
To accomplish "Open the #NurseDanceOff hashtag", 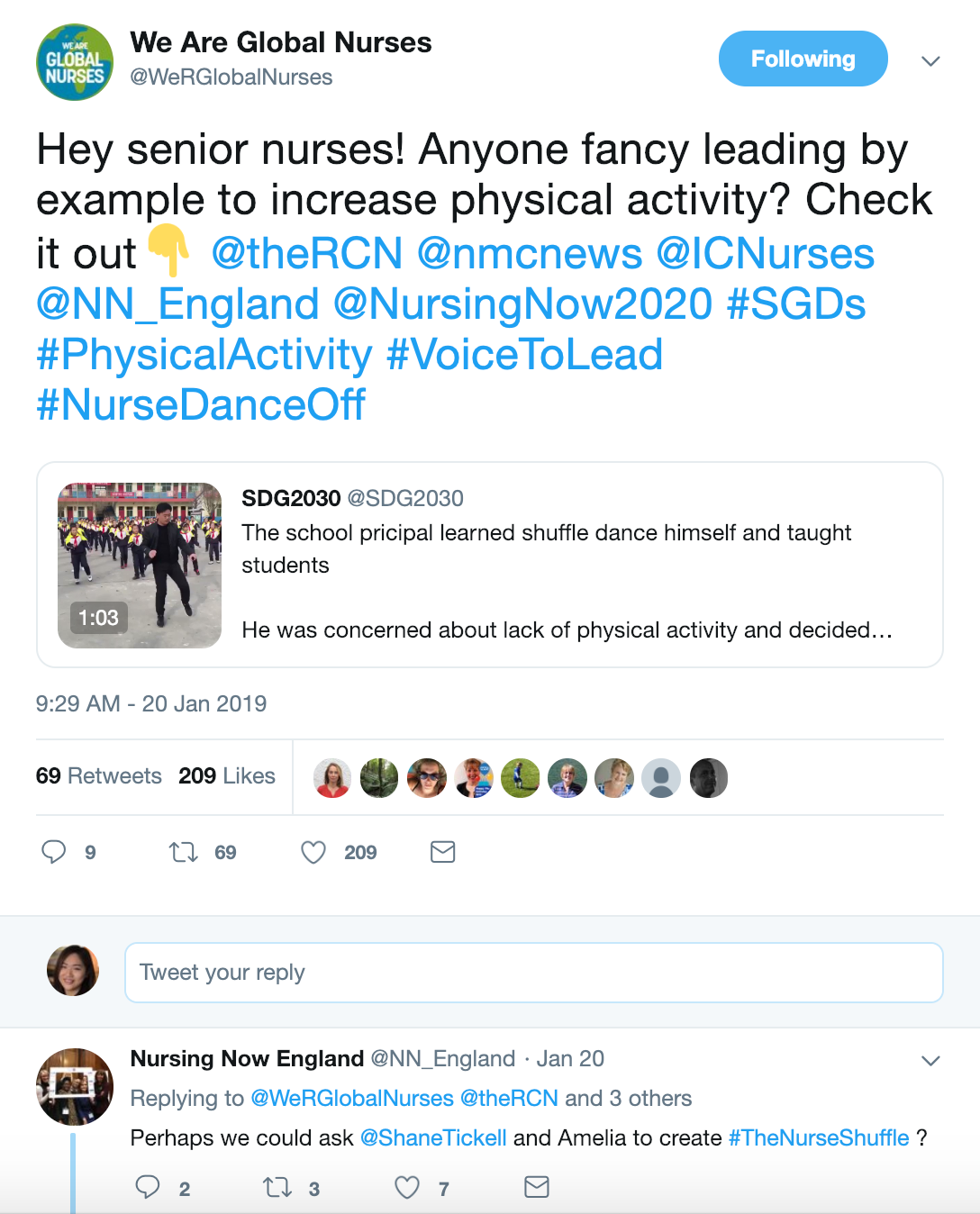I will 201,405.
